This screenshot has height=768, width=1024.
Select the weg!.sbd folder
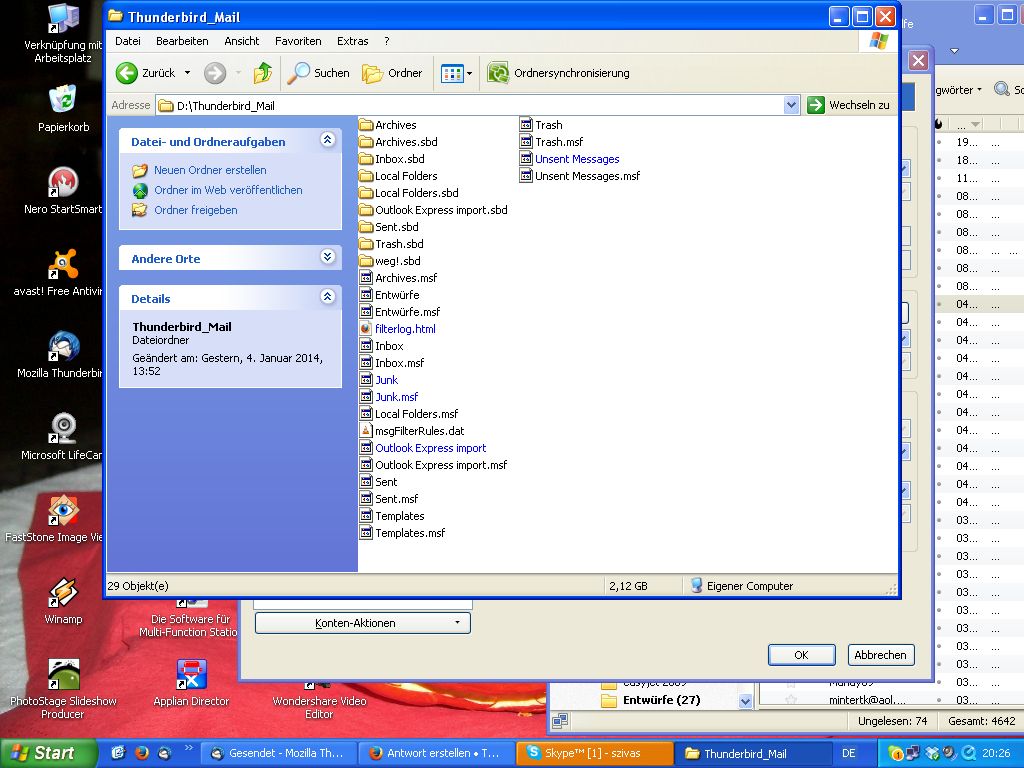(x=390, y=261)
